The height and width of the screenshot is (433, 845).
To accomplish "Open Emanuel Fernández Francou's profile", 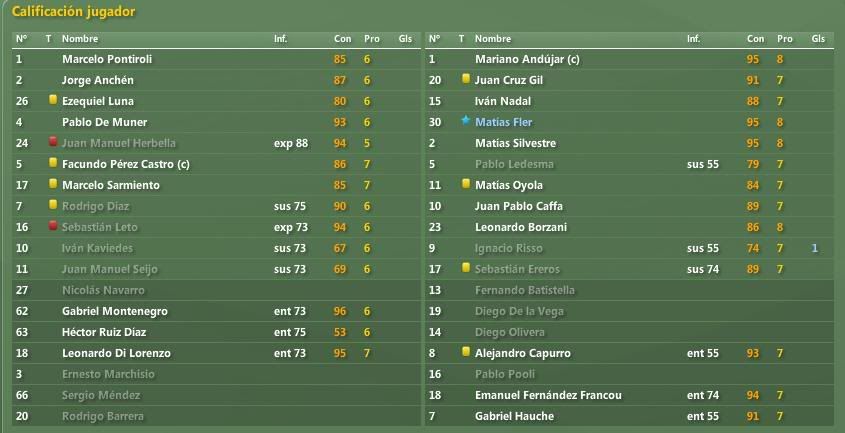I will pos(548,395).
